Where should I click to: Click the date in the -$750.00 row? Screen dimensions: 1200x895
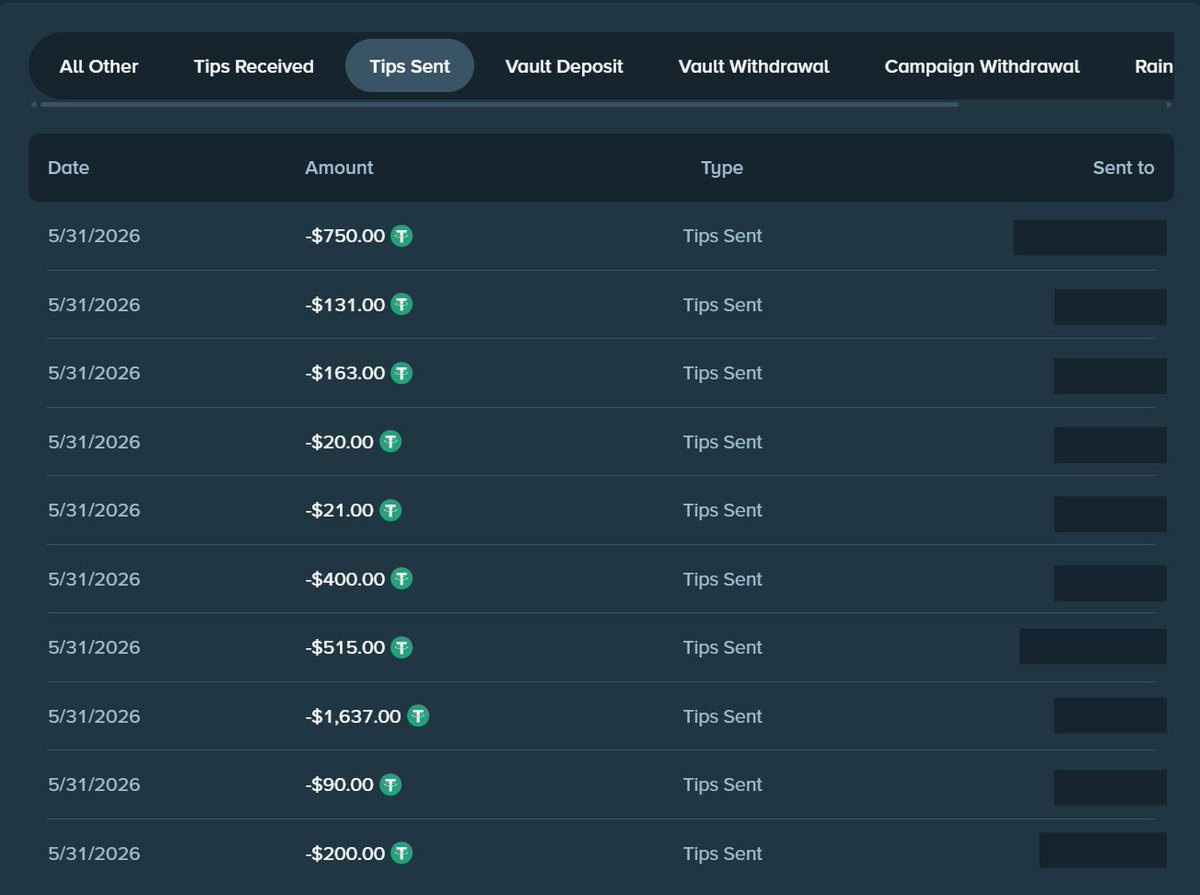pyautogui.click(x=94, y=236)
